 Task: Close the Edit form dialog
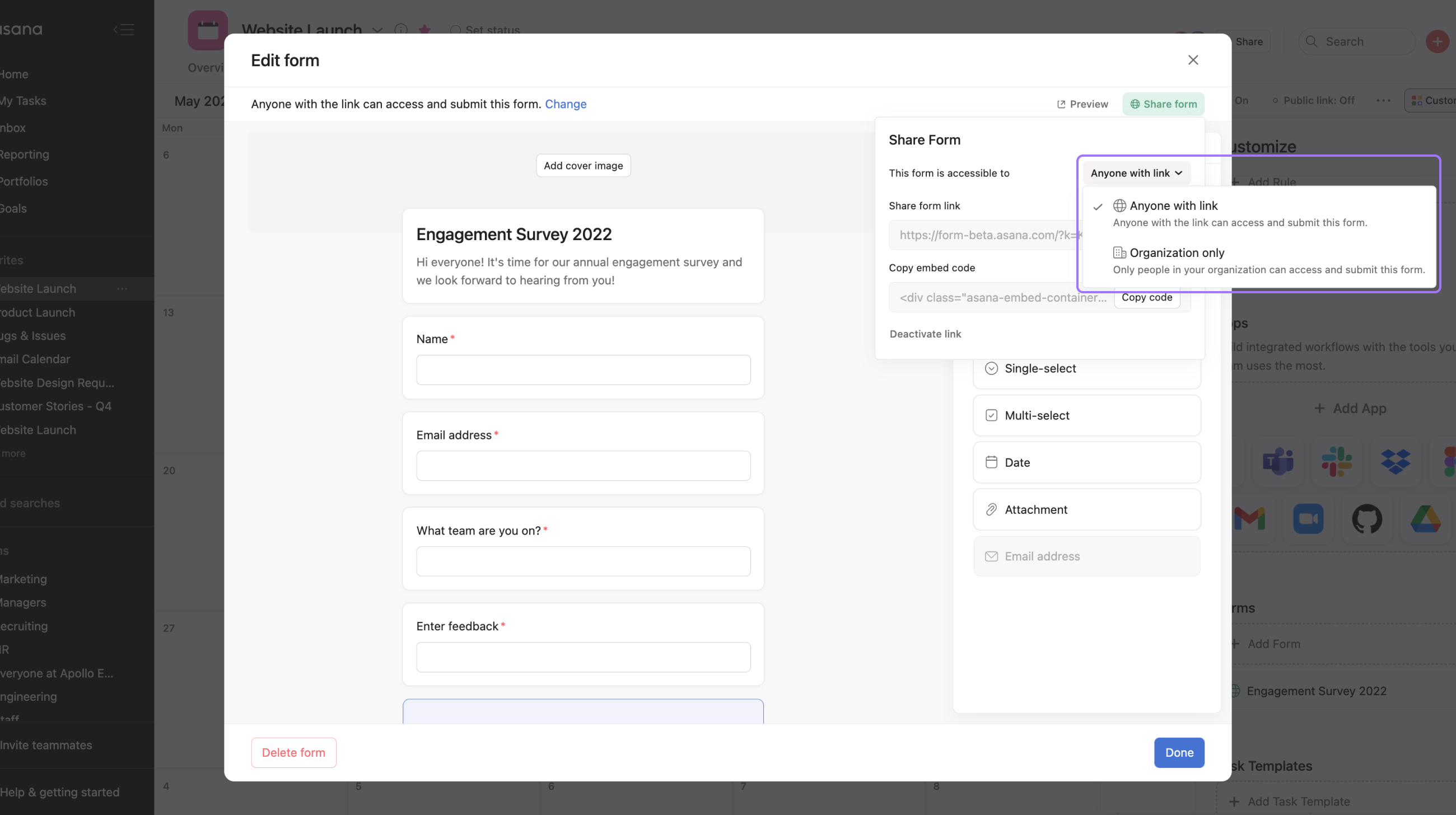point(1193,60)
